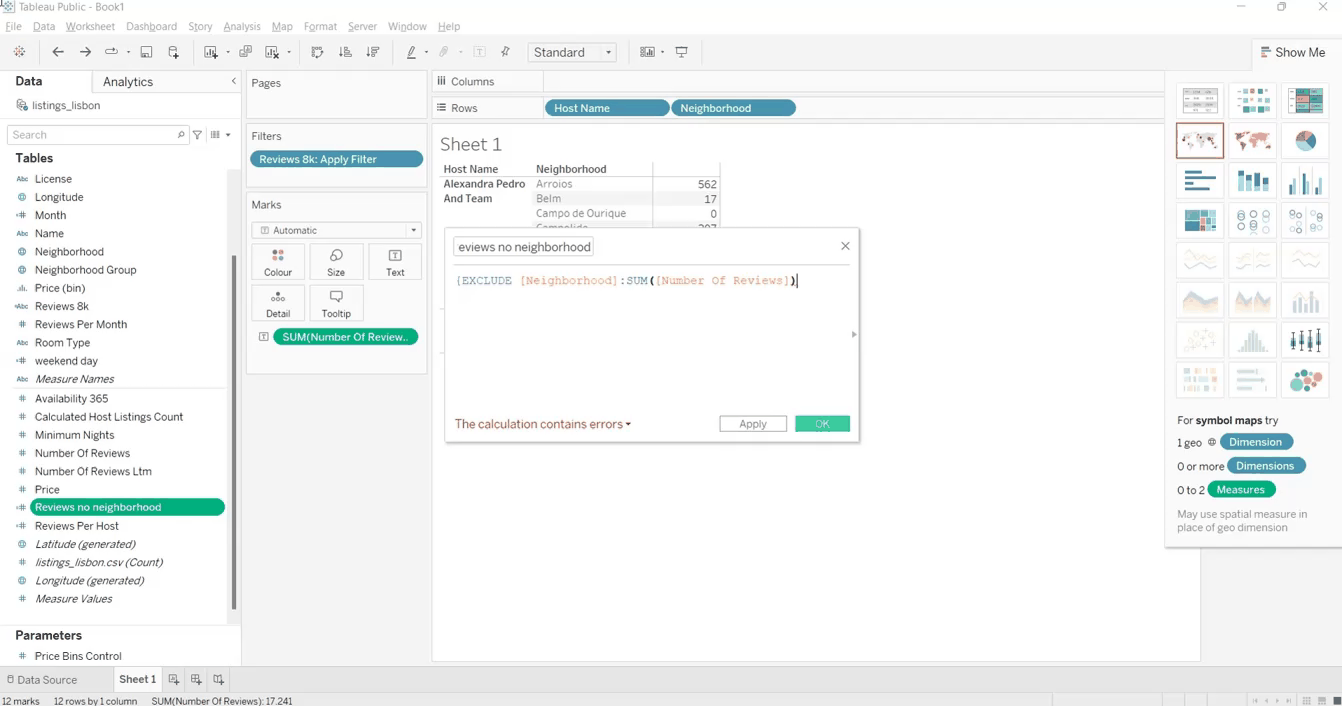
Task: Click the Sort Ascending toolbar icon
Action: tap(345, 52)
